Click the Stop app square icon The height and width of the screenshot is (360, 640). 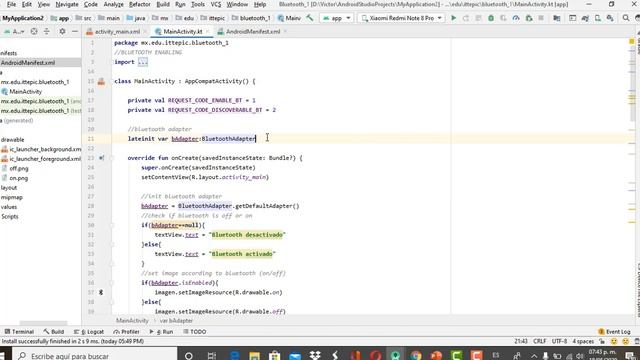tap(541, 18)
